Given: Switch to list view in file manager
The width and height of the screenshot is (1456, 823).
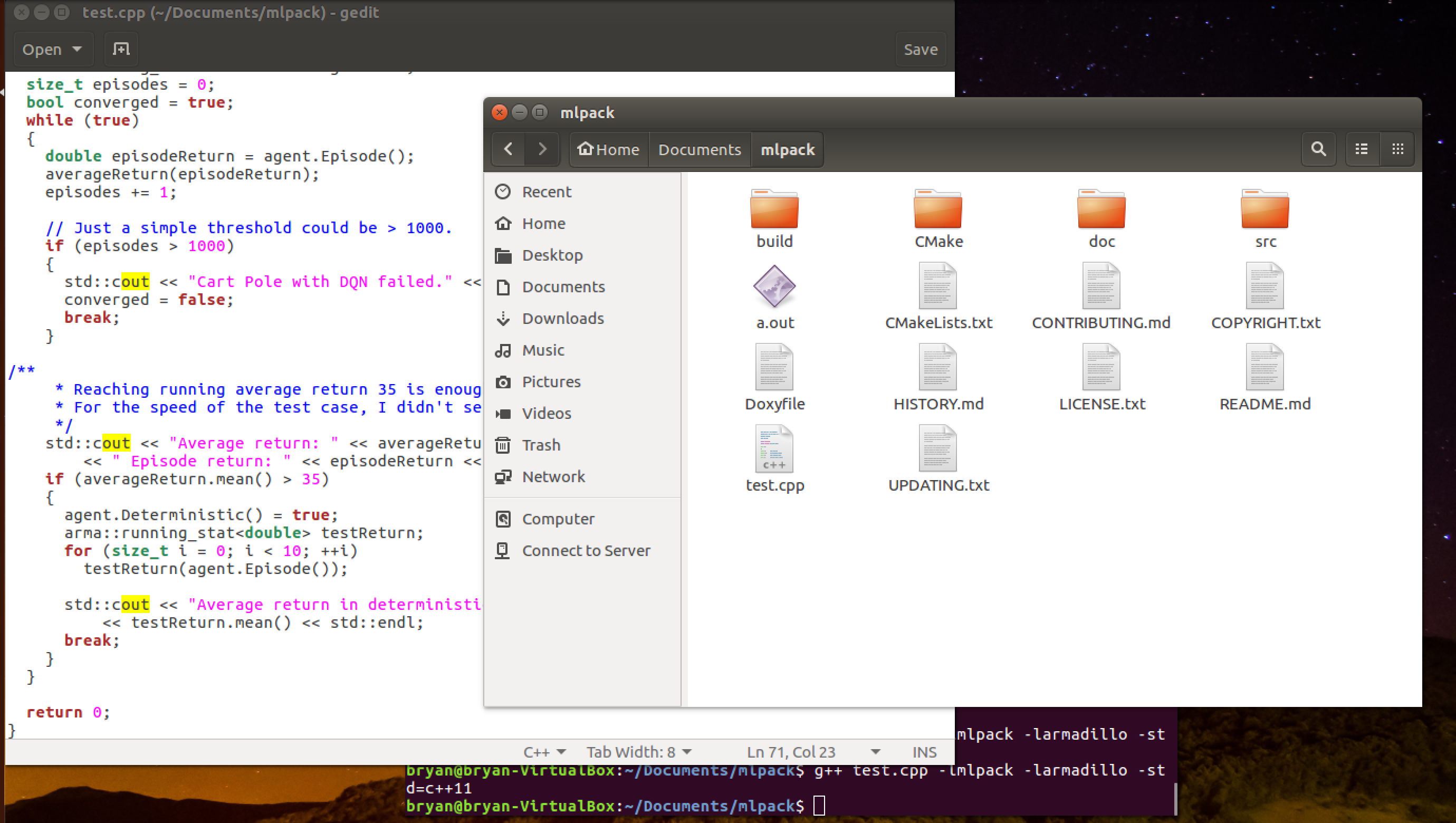Looking at the screenshot, I should pos(1362,149).
